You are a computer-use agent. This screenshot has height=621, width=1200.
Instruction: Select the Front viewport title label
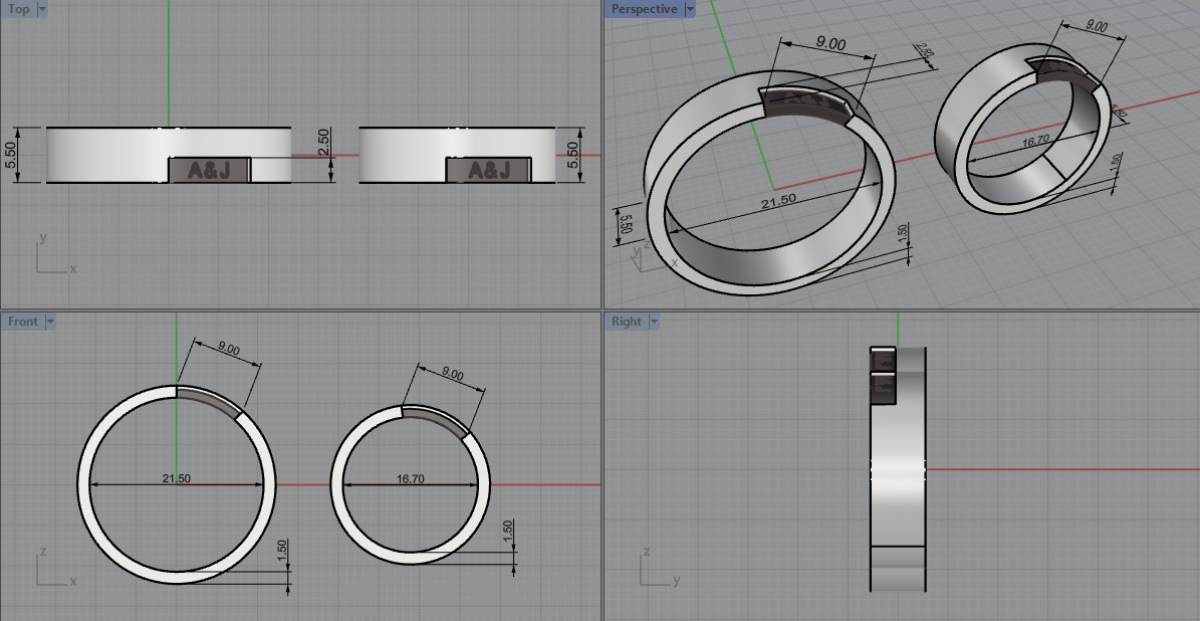23,322
